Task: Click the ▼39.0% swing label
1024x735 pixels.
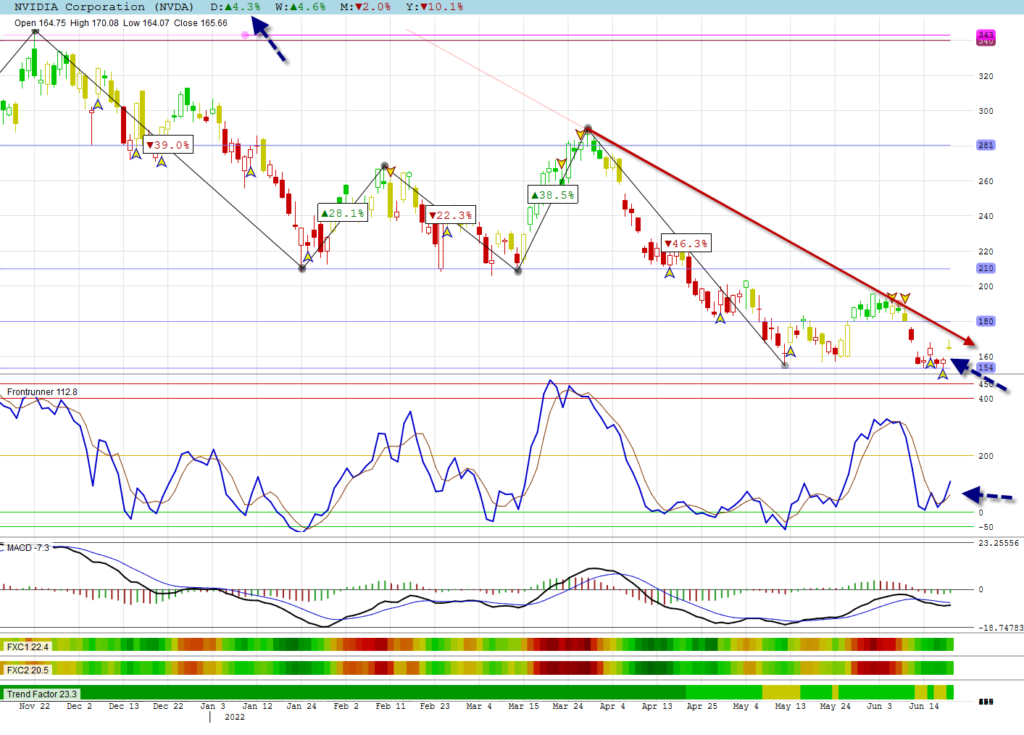Action: [x=168, y=144]
